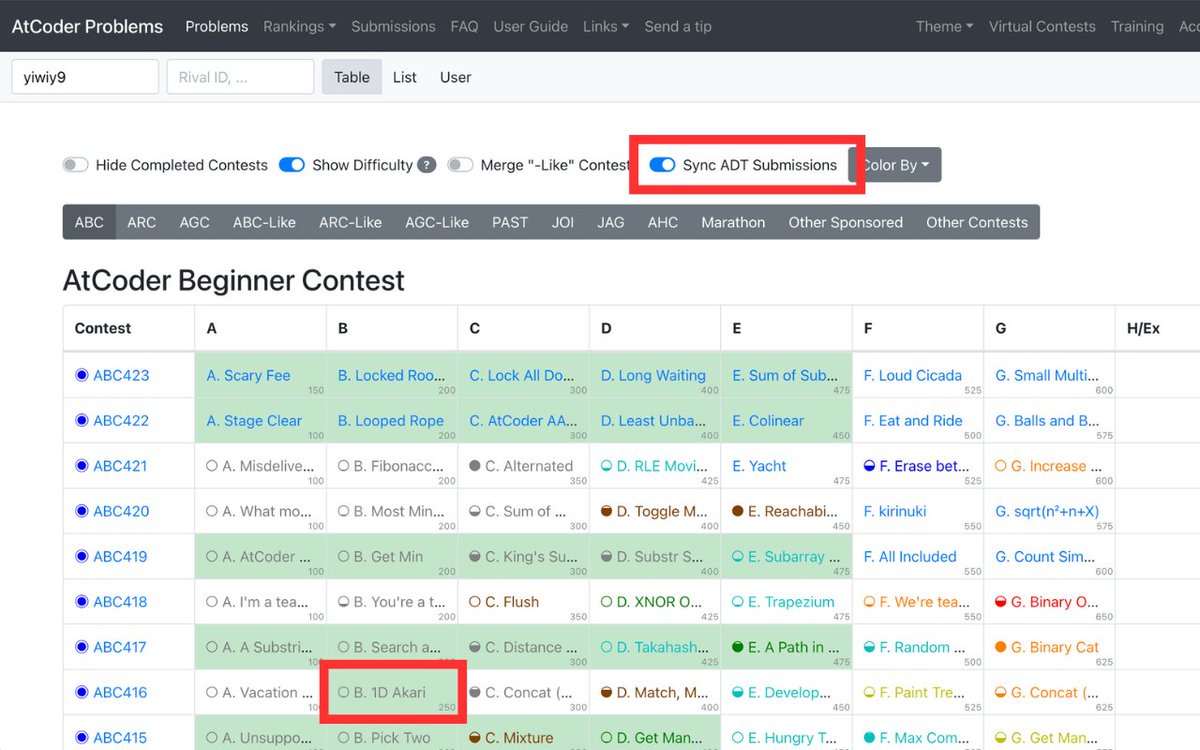Select the PAST contest tab

point(510,222)
